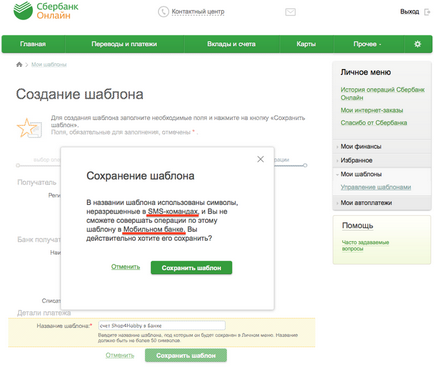Click the Личное меню heading
This screenshot has width=434, height=371.
click(x=366, y=72)
